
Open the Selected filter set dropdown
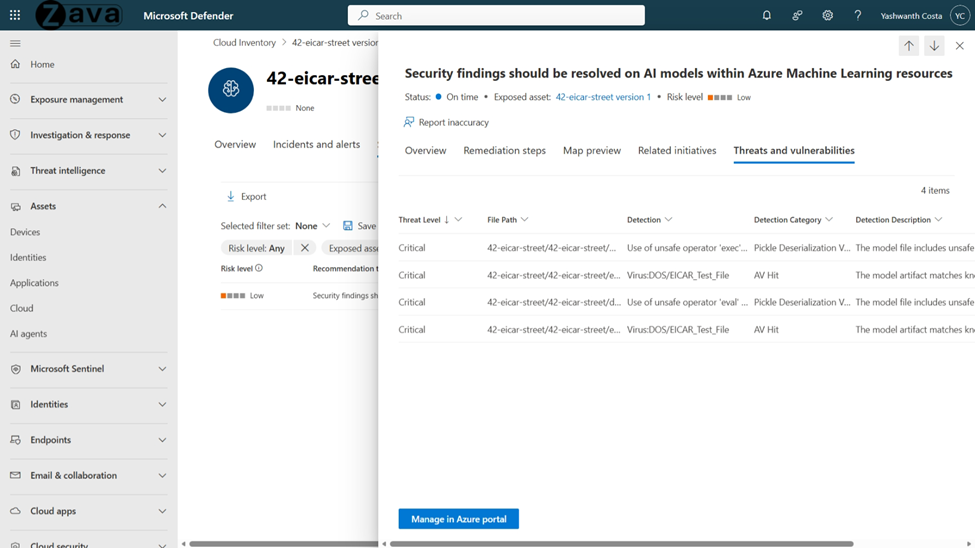tap(313, 226)
